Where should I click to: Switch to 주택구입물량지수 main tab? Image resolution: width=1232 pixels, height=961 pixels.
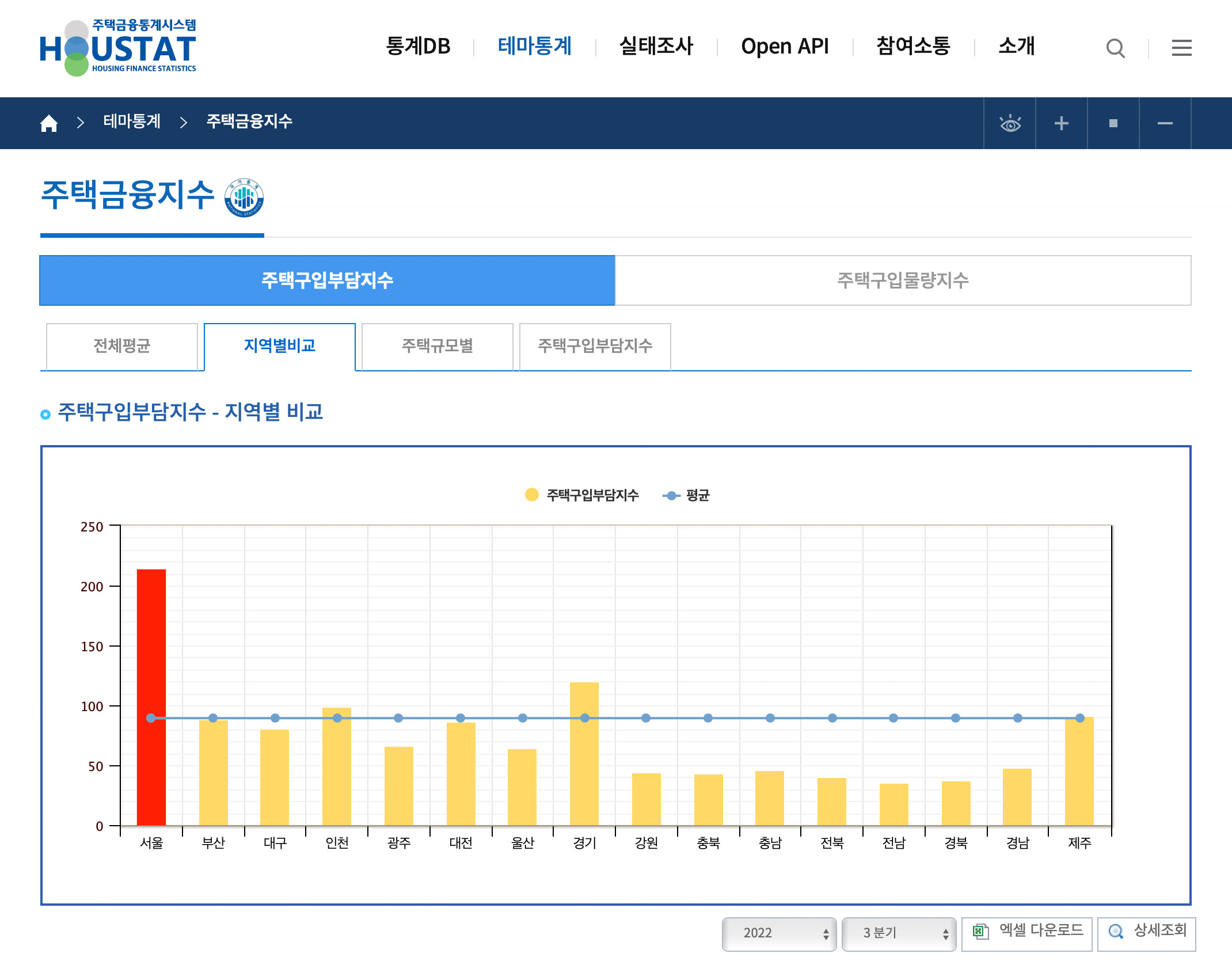tap(903, 280)
